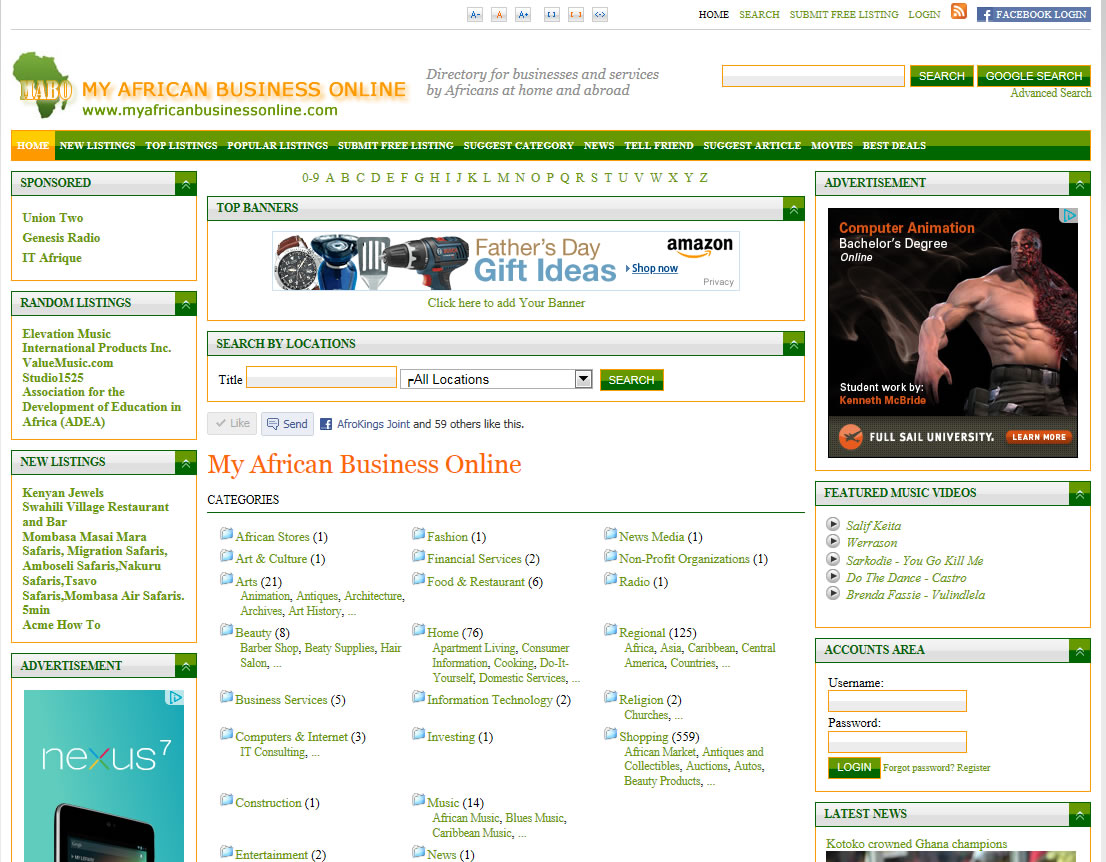The image size is (1106, 862).
Task: Open Amazon Father's Day Gift Ideas banner
Action: coord(506,261)
